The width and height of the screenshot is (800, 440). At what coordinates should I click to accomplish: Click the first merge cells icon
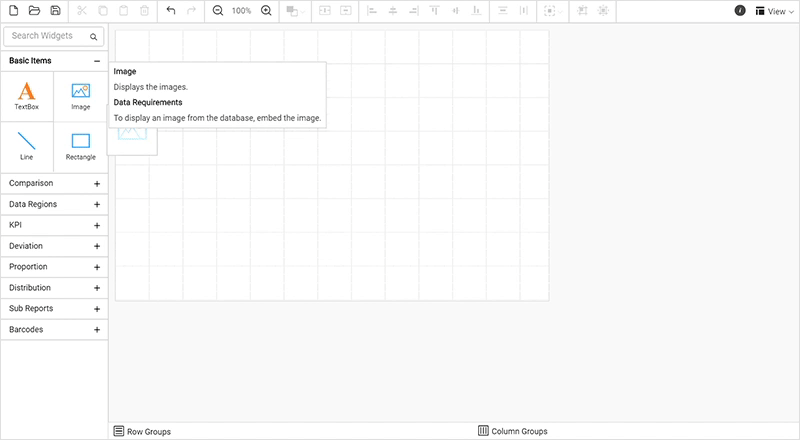(x=325, y=11)
